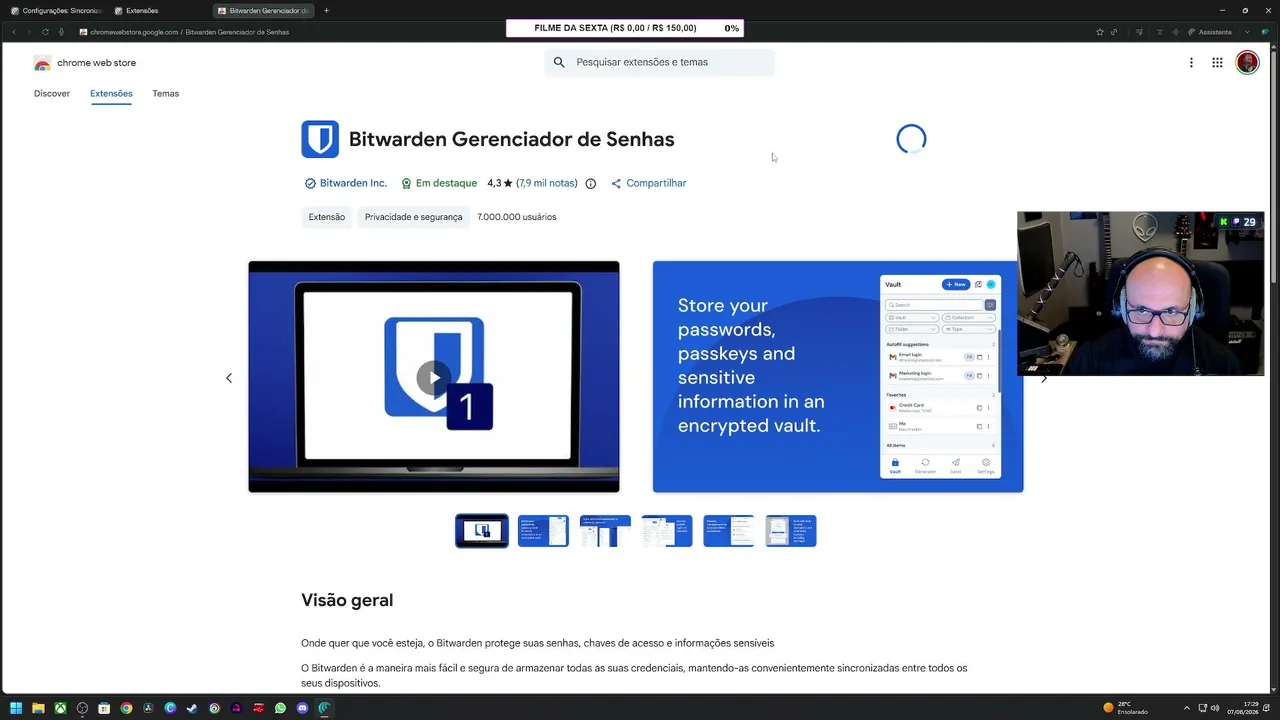Open Discord from the taskbar
Screen dimensions: 1280x720
pyautogui.click(x=302, y=708)
